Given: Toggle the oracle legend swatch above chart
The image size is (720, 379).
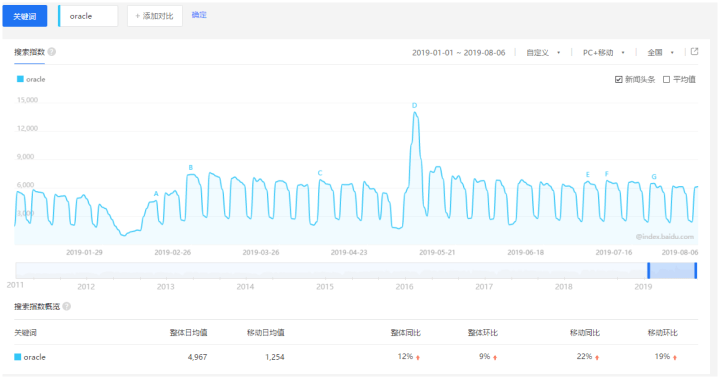Looking at the screenshot, I should click(x=20, y=79).
